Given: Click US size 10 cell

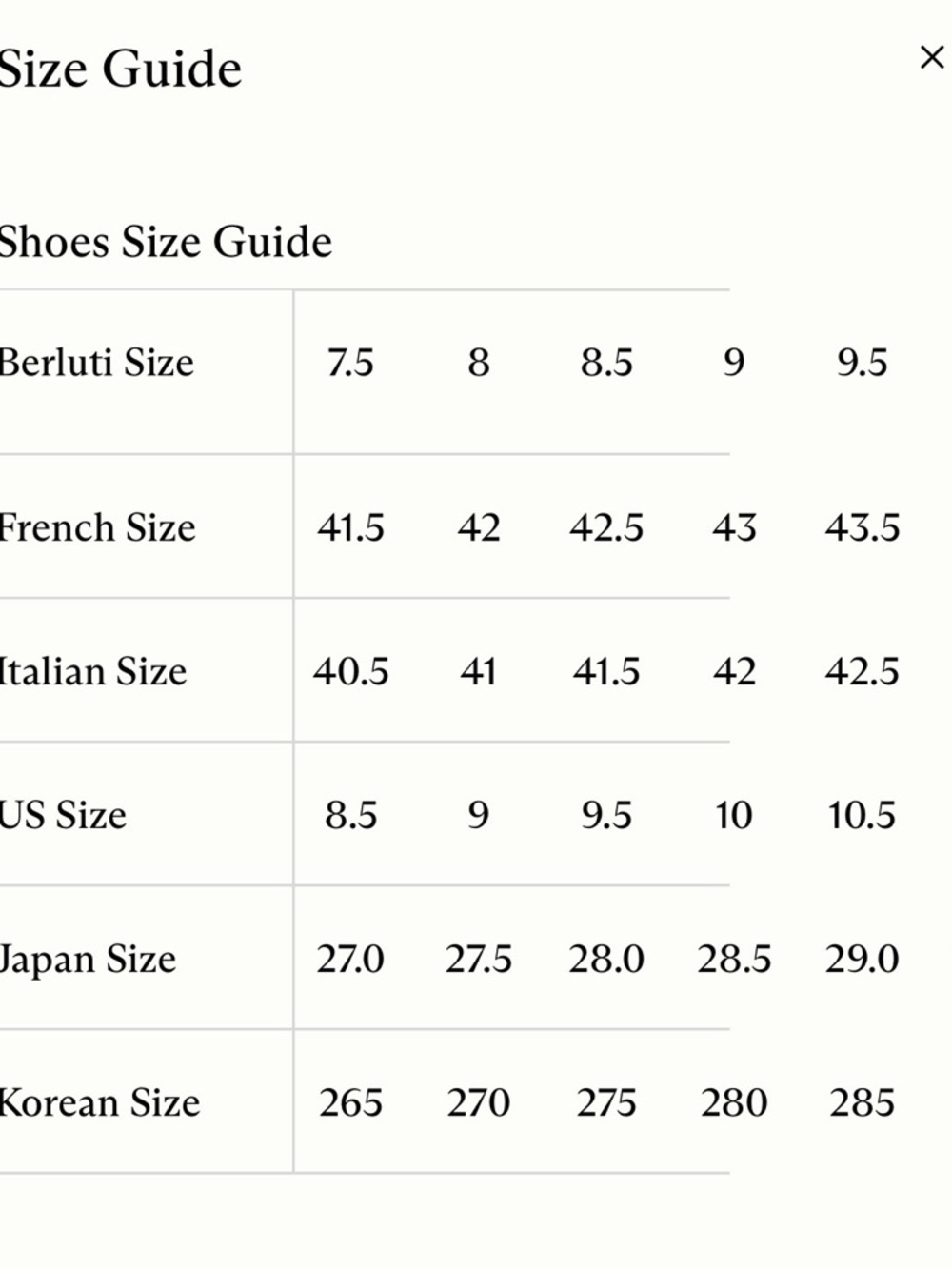Looking at the screenshot, I should click(734, 815).
